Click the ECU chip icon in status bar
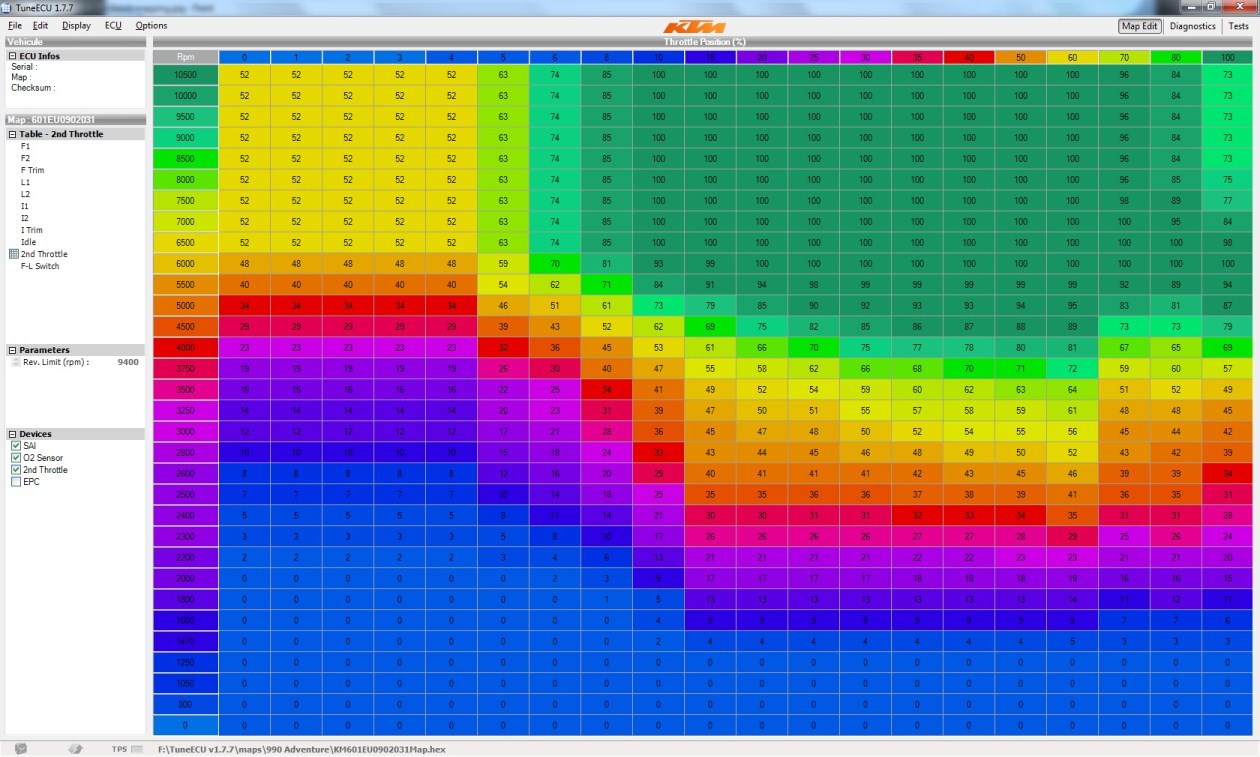1260x757 pixels. click(x=21, y=748)
